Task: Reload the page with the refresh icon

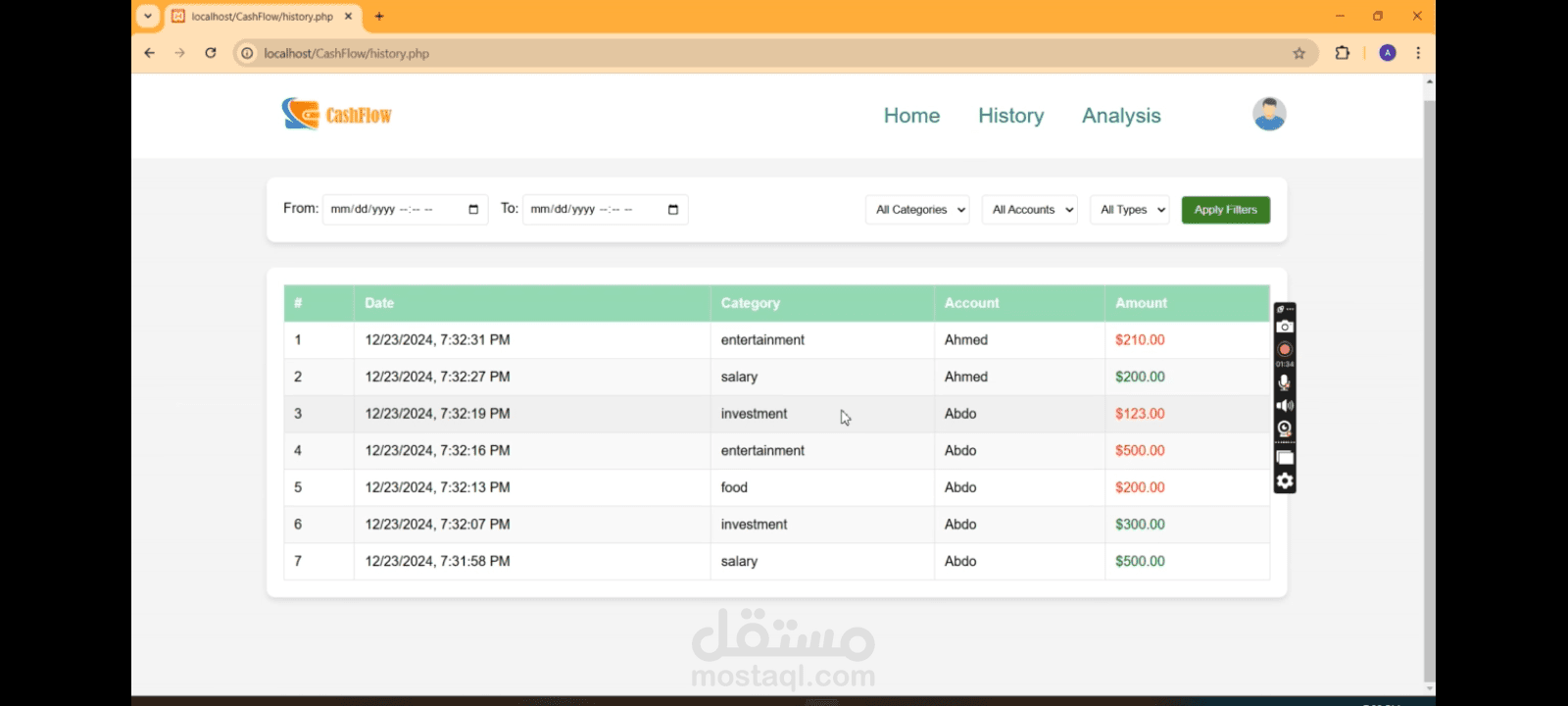Action: pos(211,53)
